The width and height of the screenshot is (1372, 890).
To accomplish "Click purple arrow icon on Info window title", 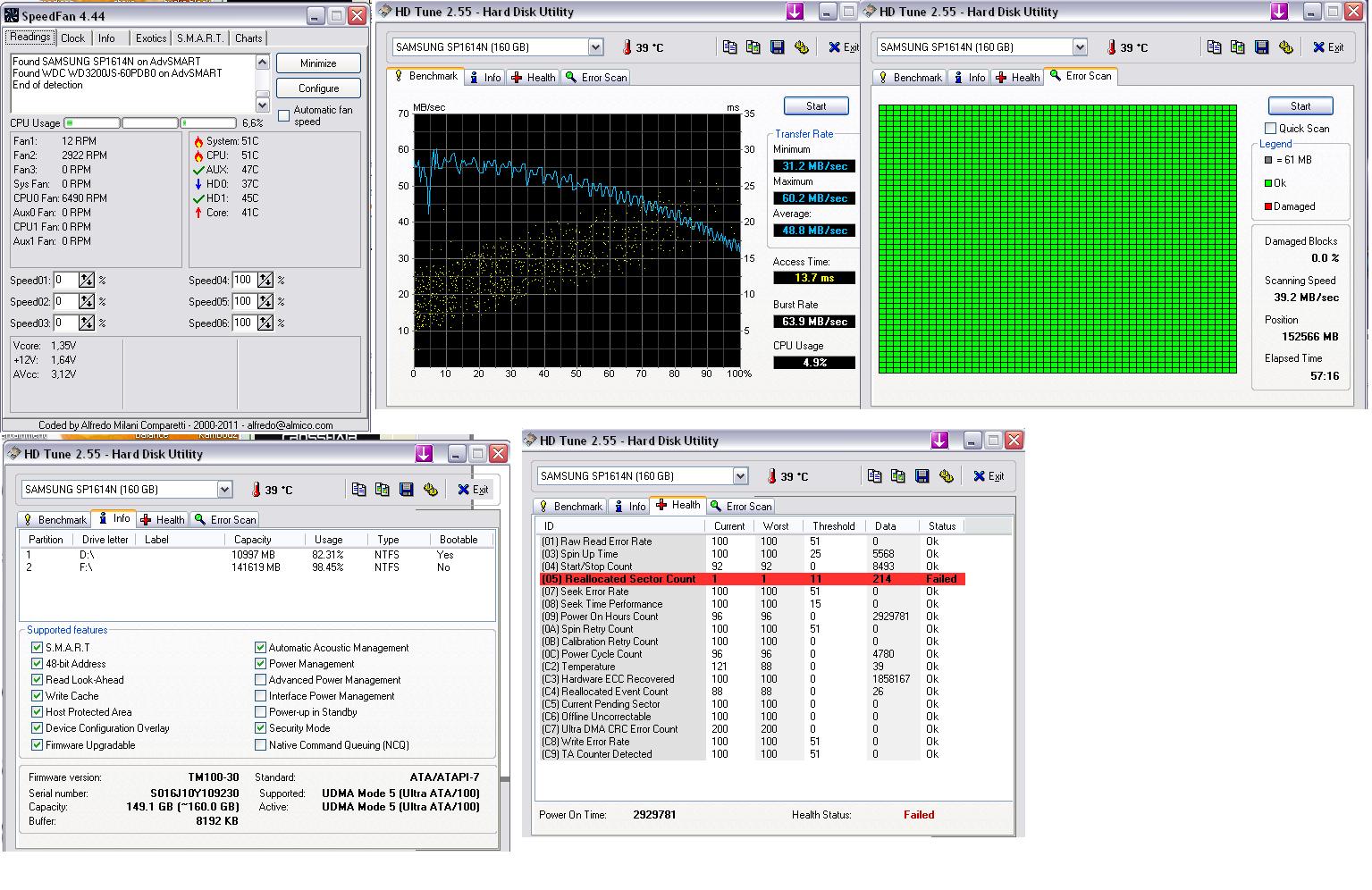I will pos(424,454).
